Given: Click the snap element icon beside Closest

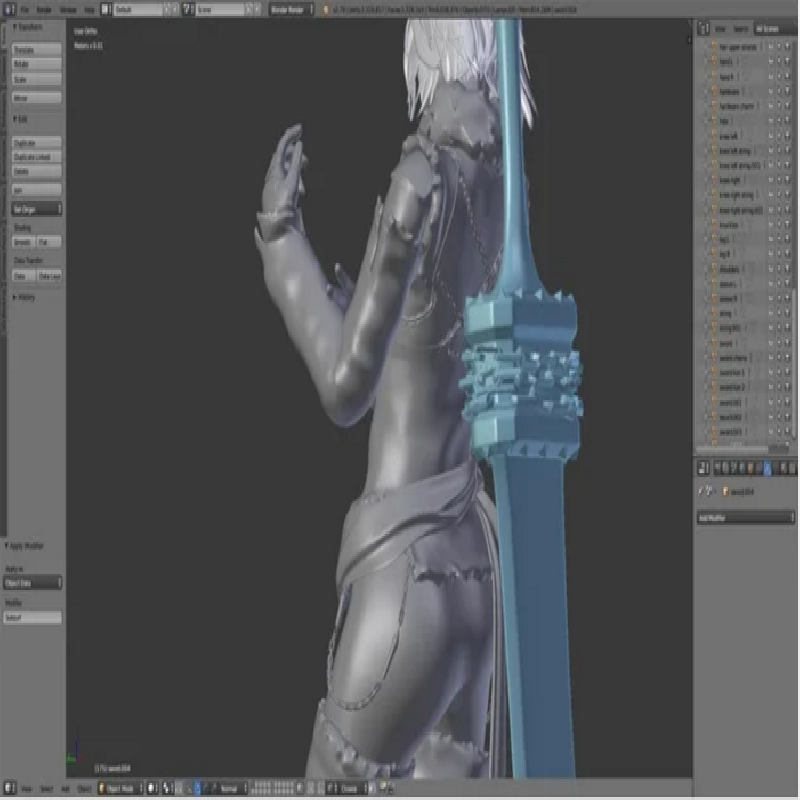Looking at the screenshot, I should coord(331,788).
